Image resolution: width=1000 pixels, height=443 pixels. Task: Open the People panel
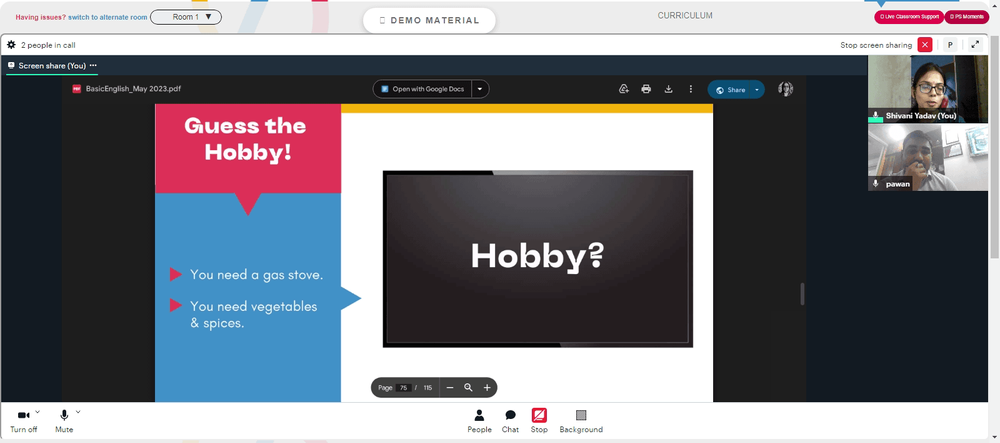click(480, 421)
